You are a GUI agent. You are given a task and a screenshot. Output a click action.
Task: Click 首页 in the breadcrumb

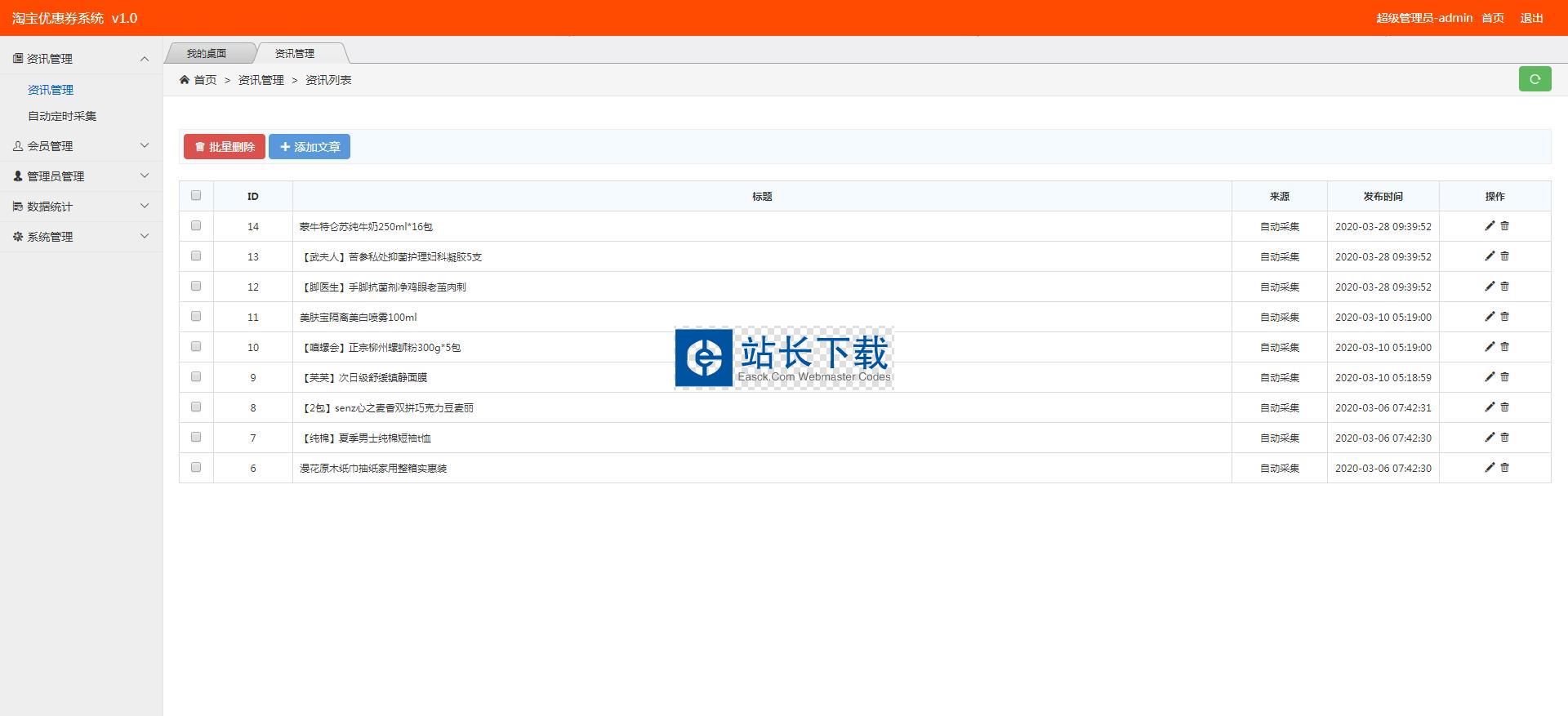tap(205, 80)
